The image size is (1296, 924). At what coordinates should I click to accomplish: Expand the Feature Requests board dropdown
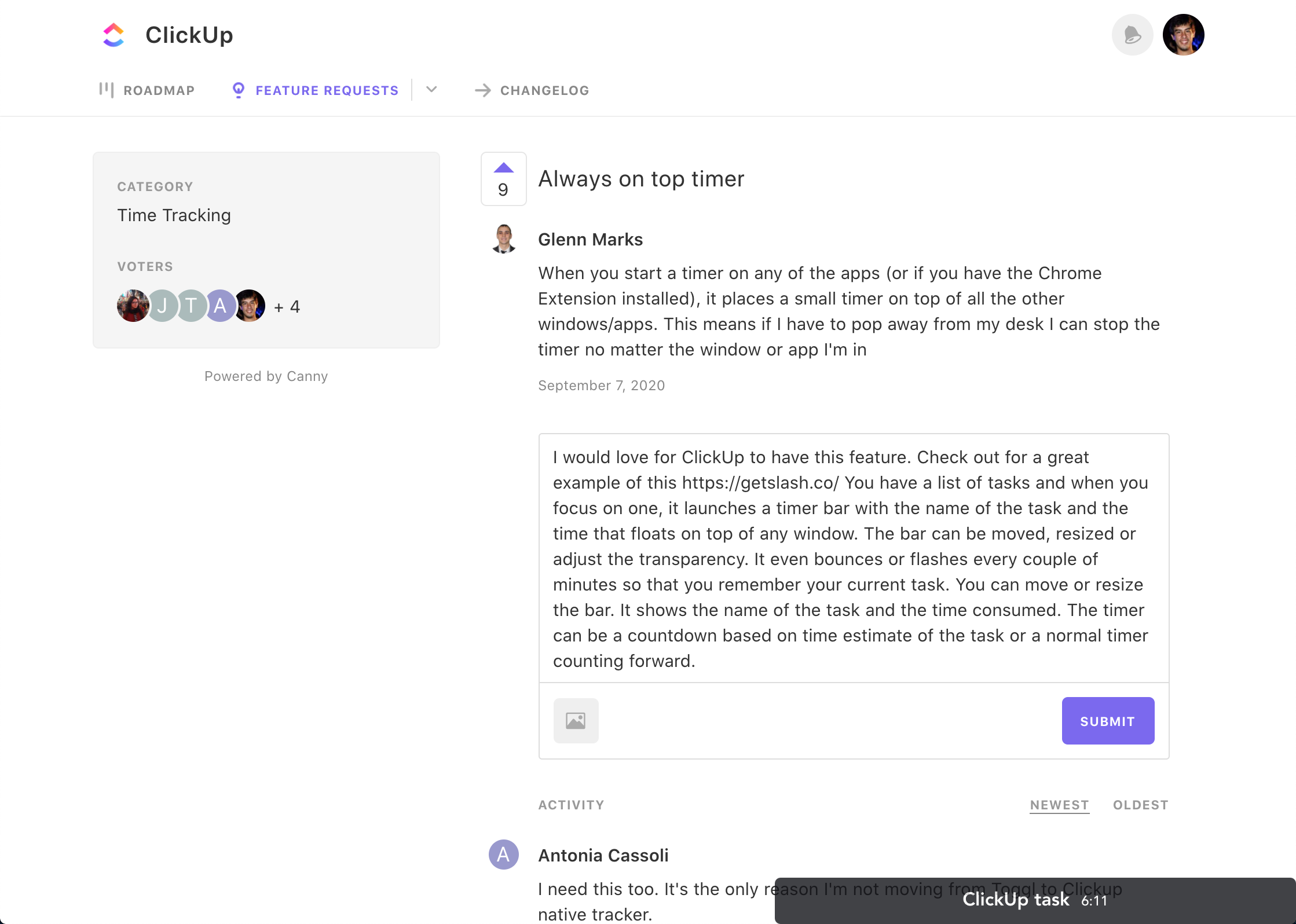pyautogui.click(x=431, y=90)
